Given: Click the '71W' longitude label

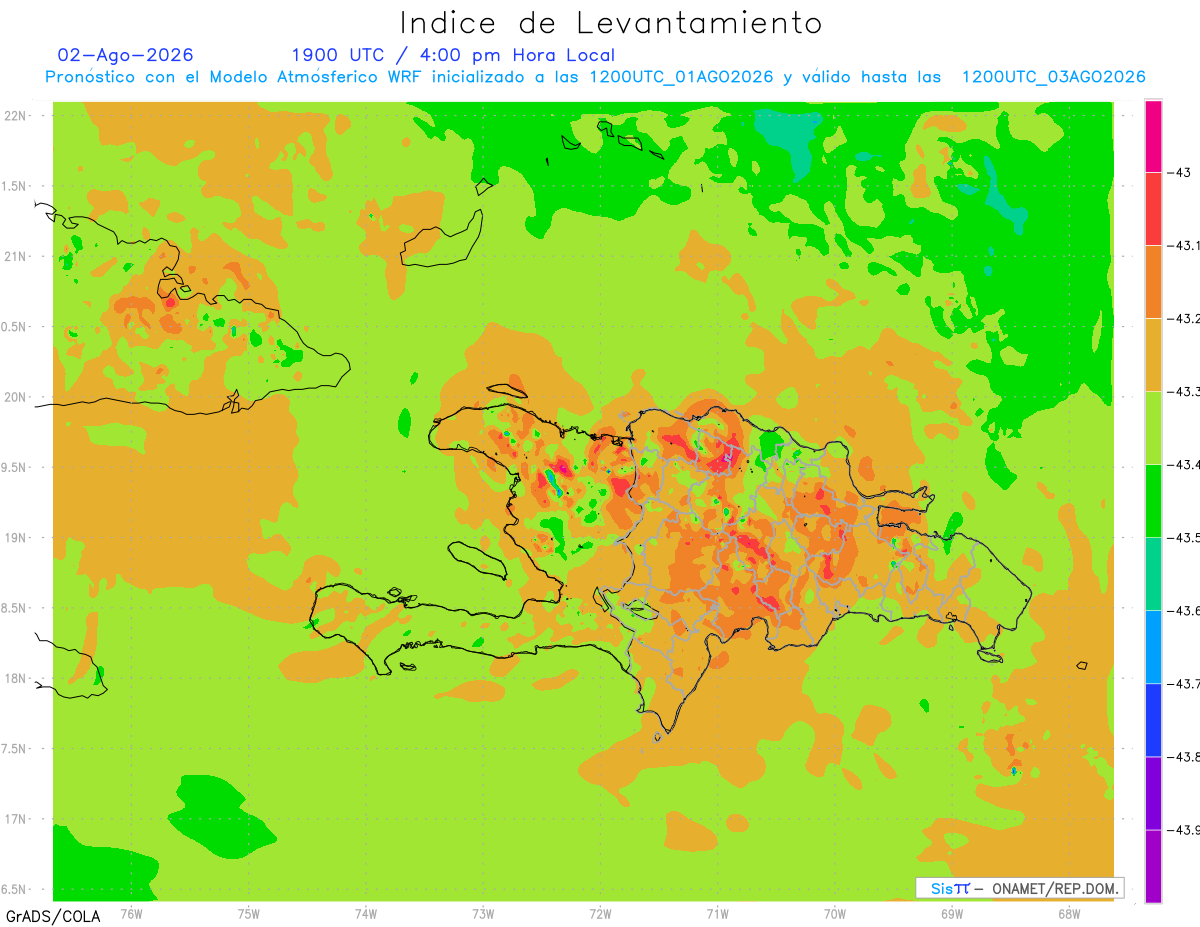Looking at the screenshot, I should click(x=717, y=913).
